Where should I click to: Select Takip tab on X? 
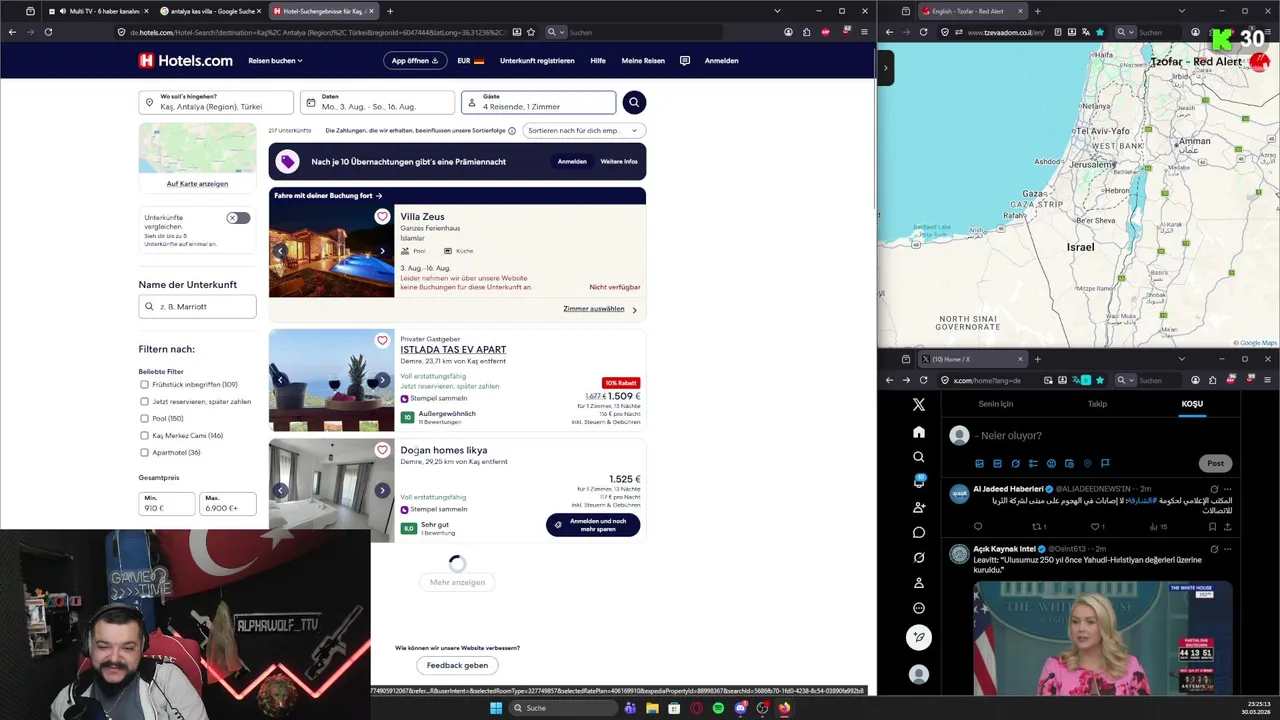1097,404
